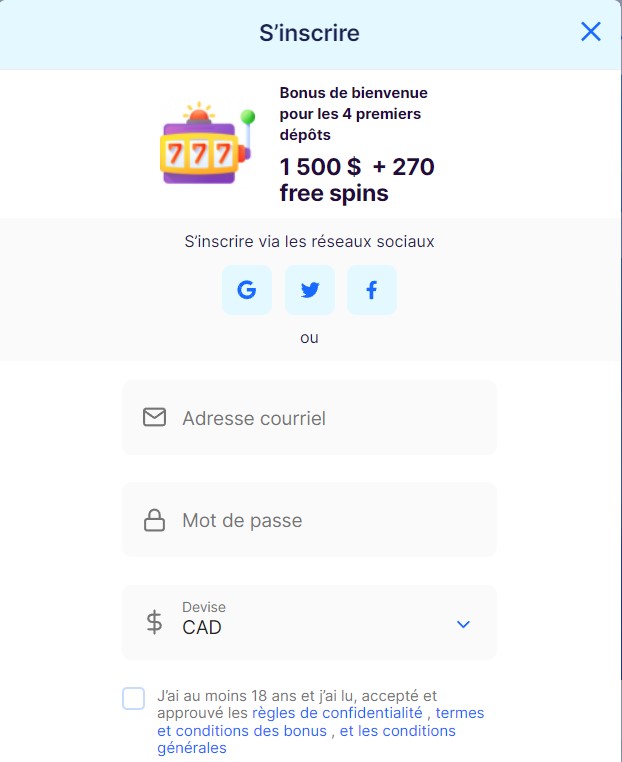The height and width of the screenshot is (762, 622).
Task: Sign up with the Facebook icon
Action: click(372, 291)
